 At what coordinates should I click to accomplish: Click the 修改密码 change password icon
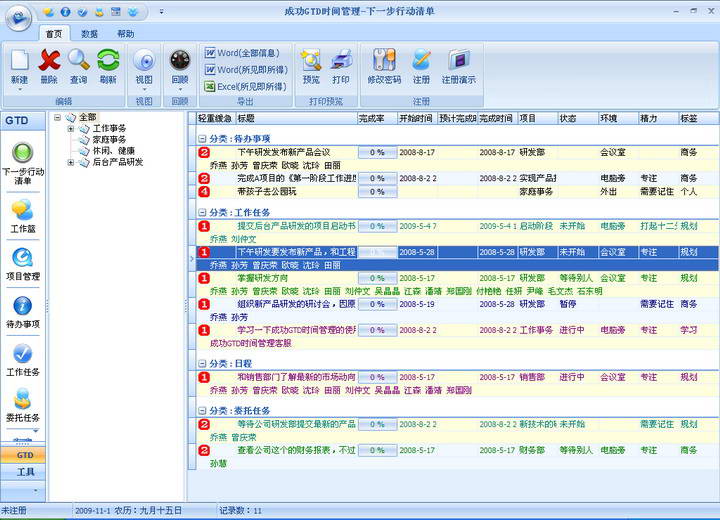click(x=384, y=60)
